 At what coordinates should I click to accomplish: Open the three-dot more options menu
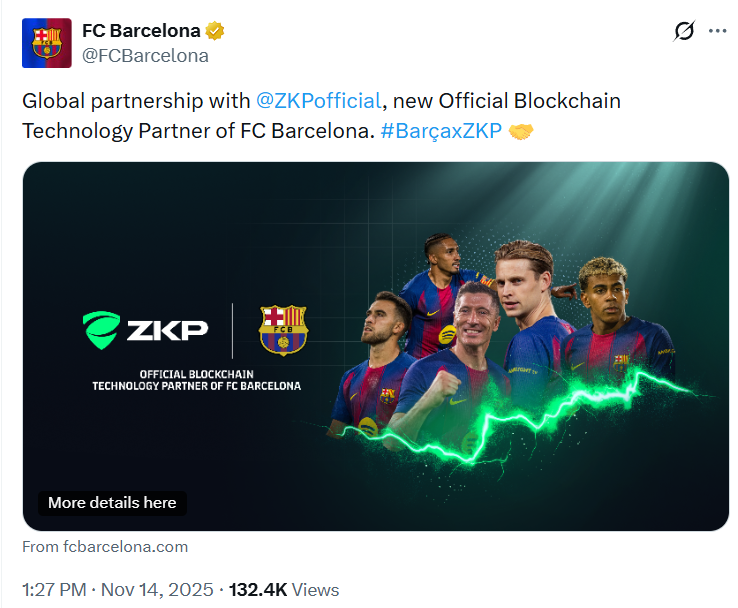pyautogui.click(x=717, y=31)
